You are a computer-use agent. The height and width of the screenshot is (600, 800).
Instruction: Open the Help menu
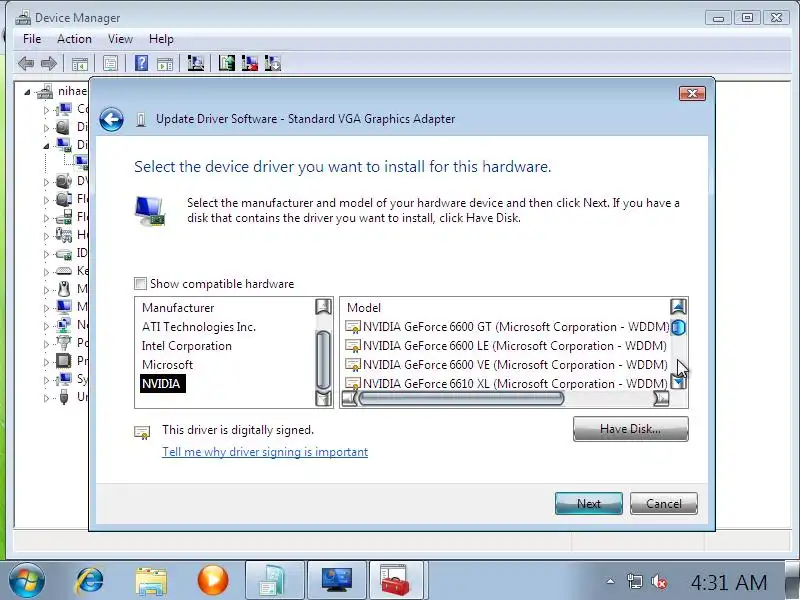coord(161,39)
